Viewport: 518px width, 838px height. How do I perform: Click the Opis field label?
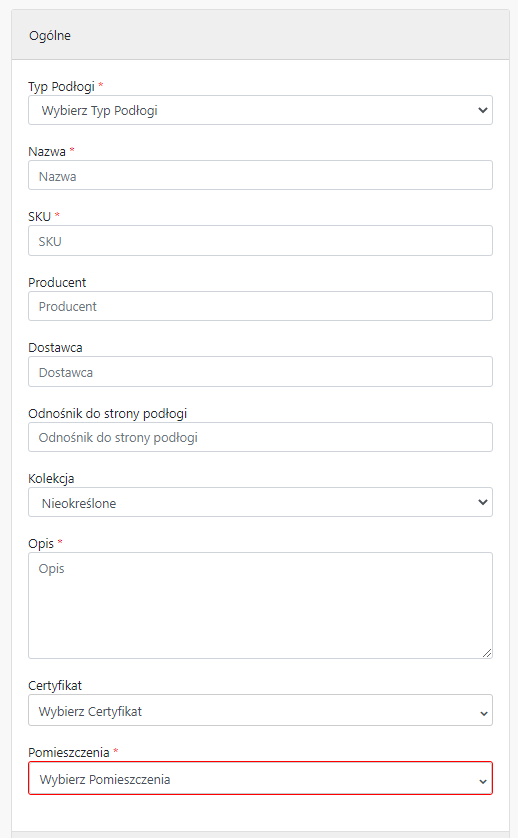pyautogui.click(x=41, y=544)
